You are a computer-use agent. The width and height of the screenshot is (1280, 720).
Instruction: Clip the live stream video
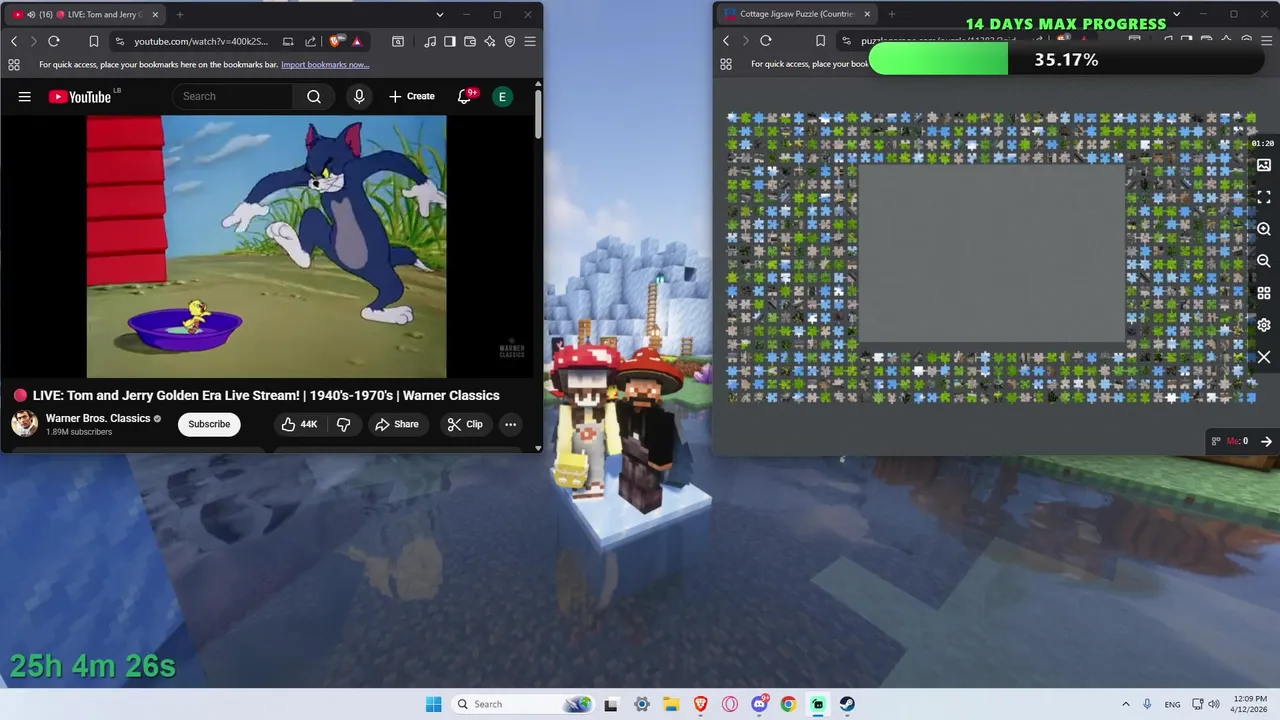[x=465, y=424]
